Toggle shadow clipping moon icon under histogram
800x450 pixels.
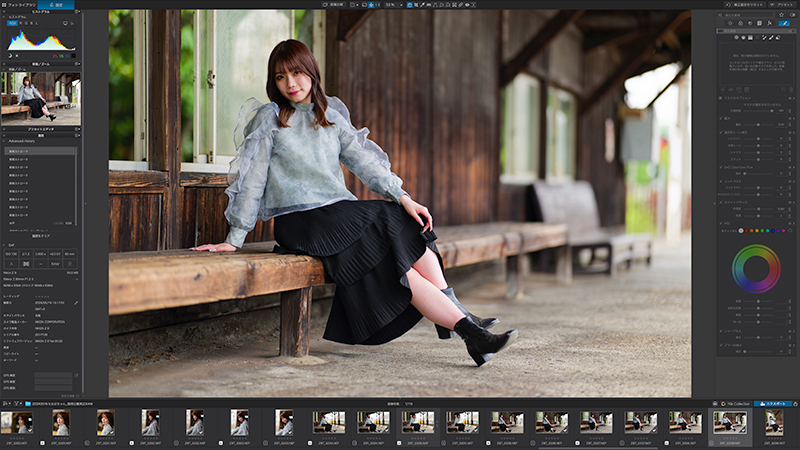point(10,56)
